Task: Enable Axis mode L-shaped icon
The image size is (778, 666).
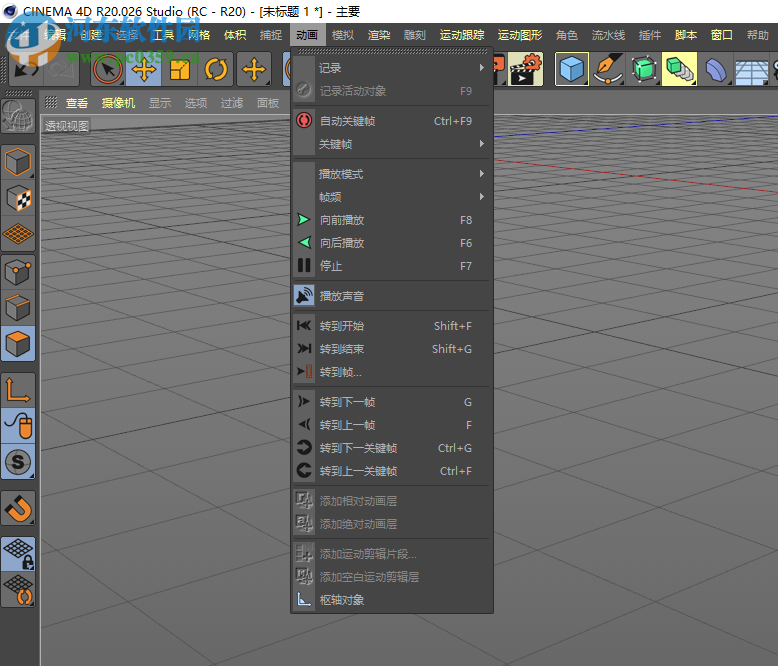Action: (18, 390)
